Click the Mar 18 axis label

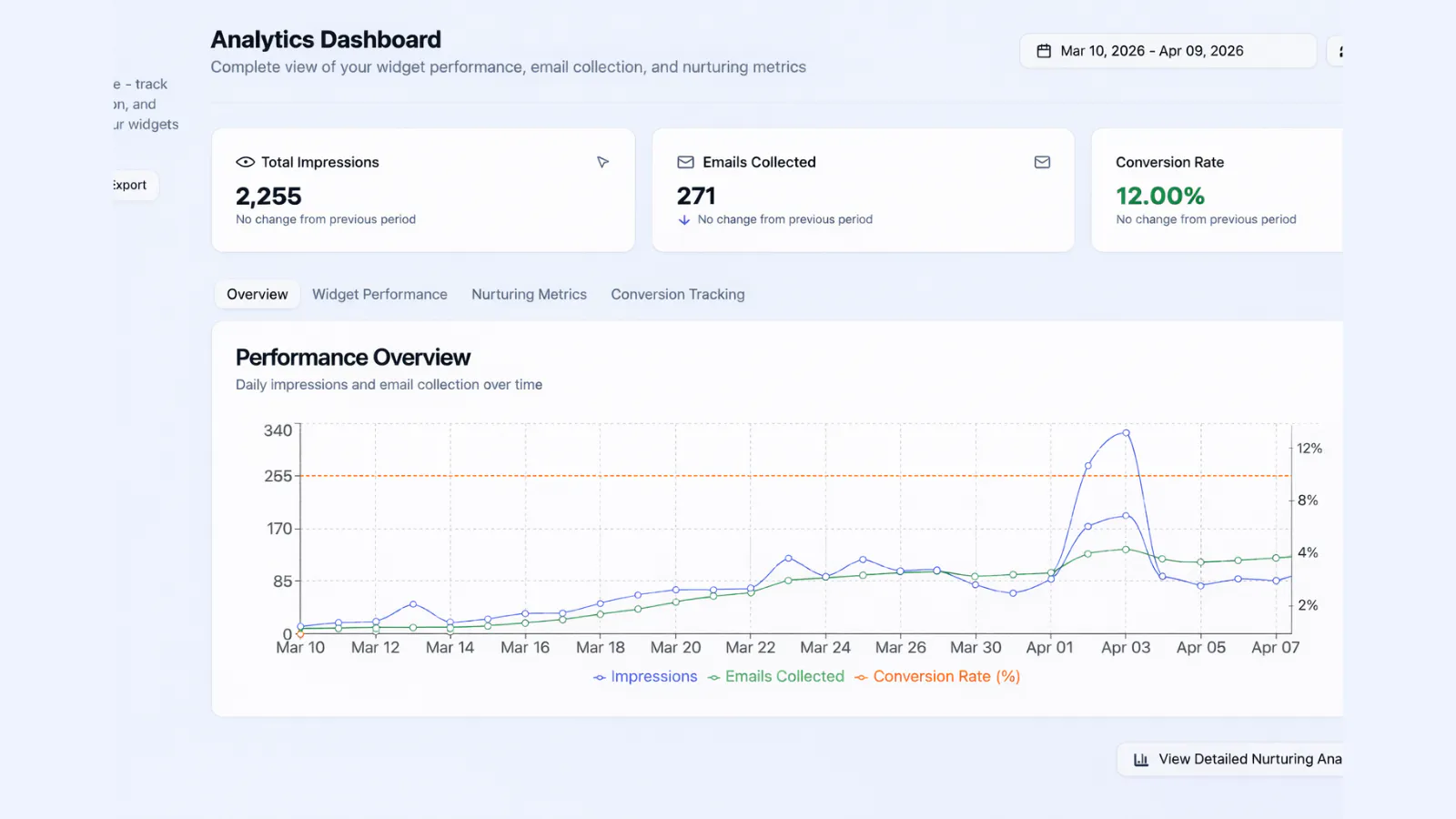tap(601, 647)
